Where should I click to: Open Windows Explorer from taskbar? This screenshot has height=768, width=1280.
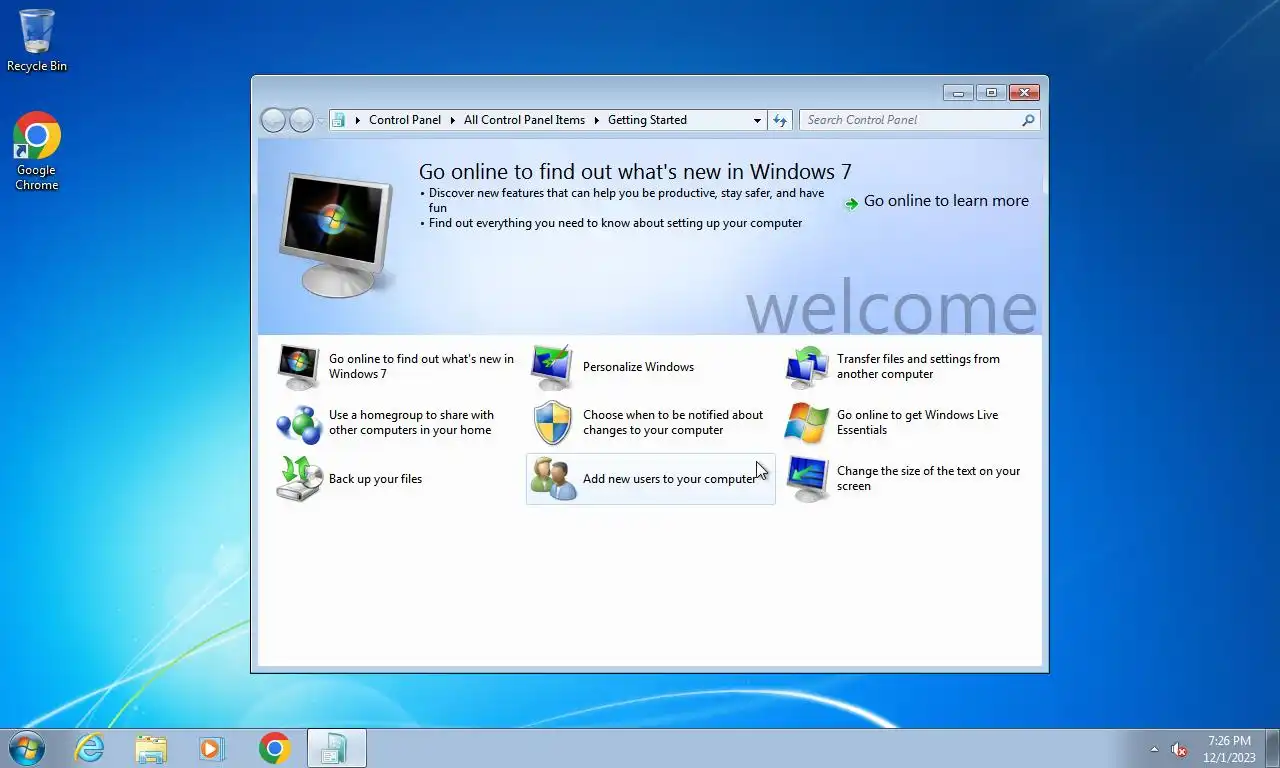coord(151,748)
